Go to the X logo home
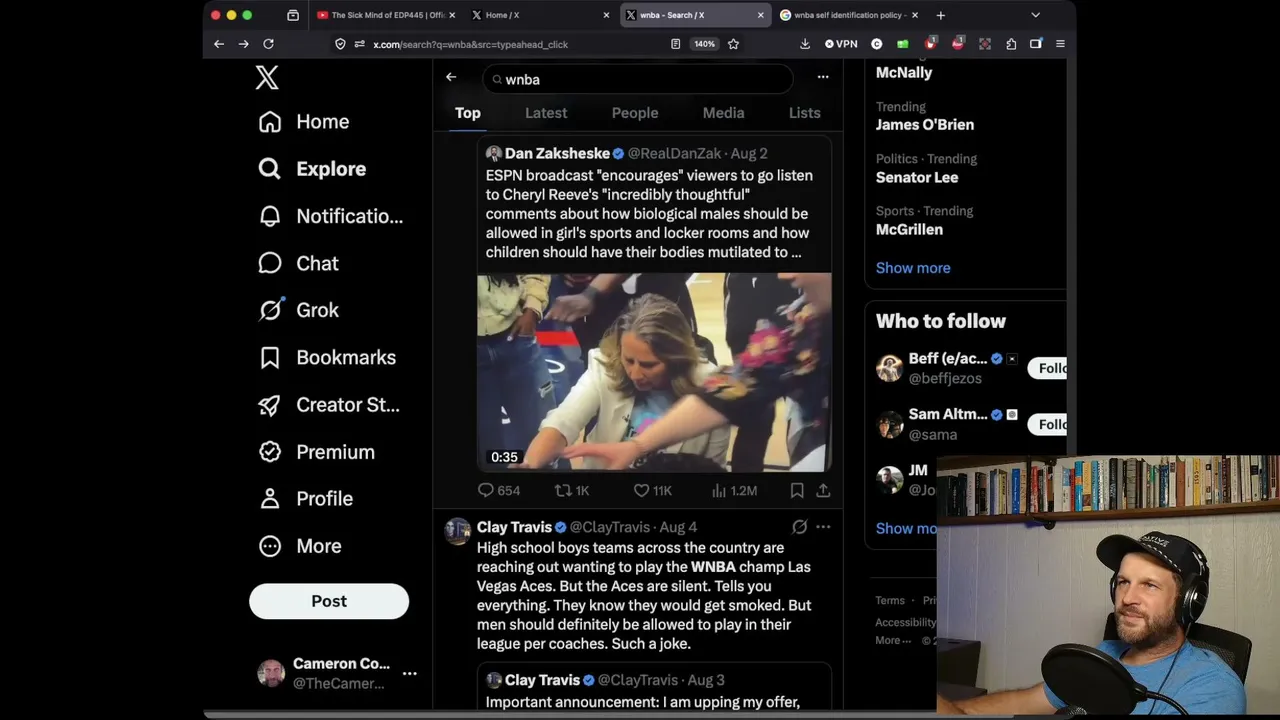Image resolution: width=1280 pixels, height=720 pixels. [267, 77]
